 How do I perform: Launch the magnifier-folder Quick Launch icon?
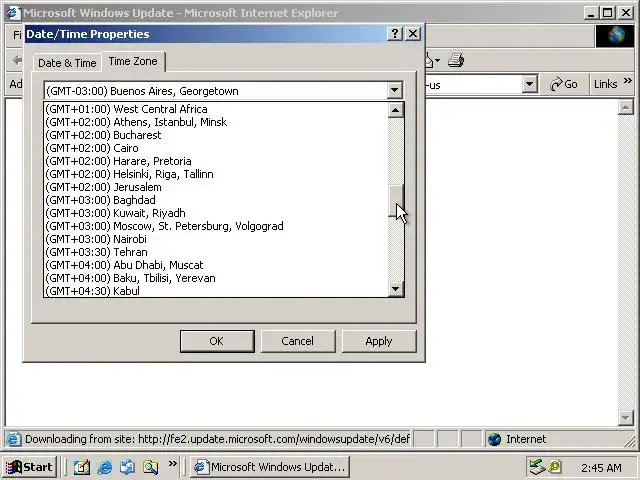(x=150, y=467)
